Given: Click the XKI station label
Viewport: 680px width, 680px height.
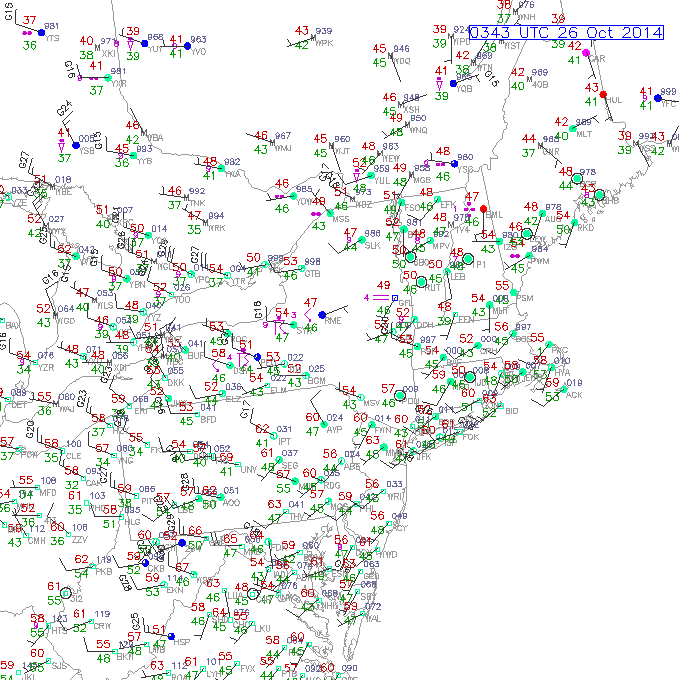Looking at the screenshot, I should pos(108,54).
